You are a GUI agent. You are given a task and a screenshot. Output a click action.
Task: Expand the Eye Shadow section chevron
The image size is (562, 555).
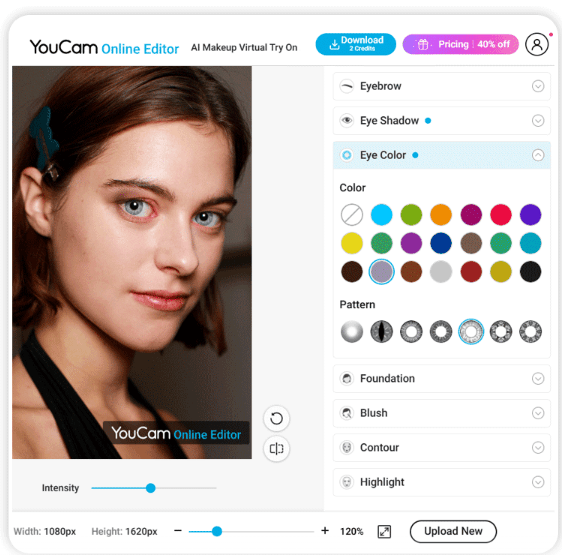coord(538,120)
